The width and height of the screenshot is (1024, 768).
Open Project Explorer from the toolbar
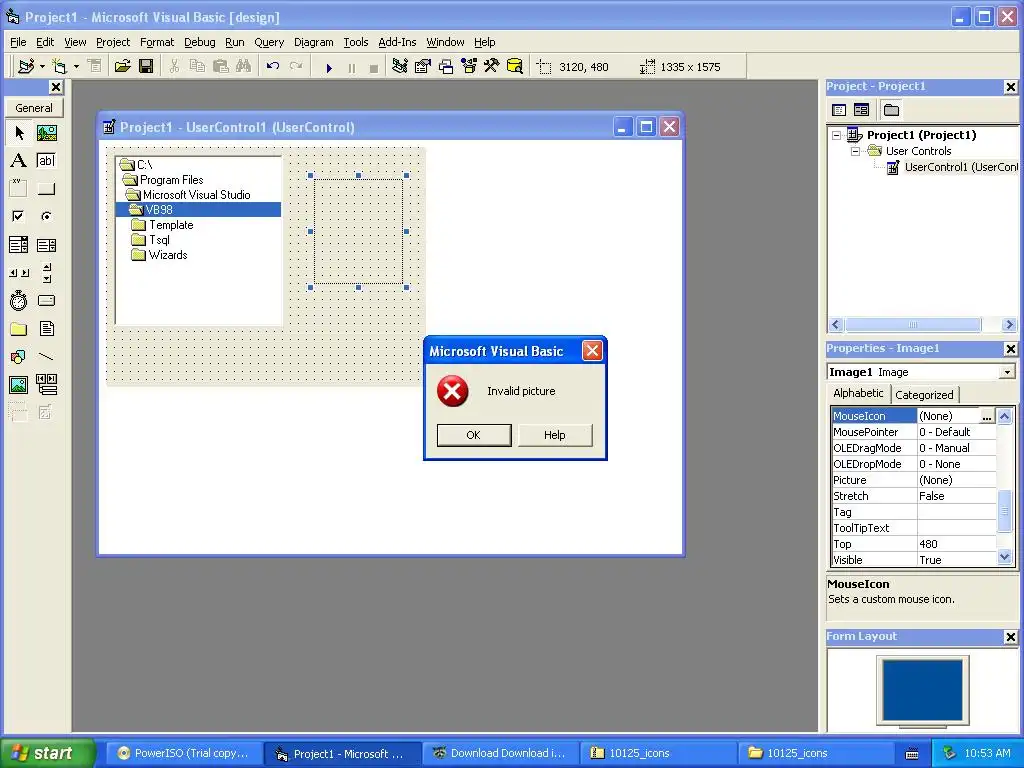coord(400,67)
